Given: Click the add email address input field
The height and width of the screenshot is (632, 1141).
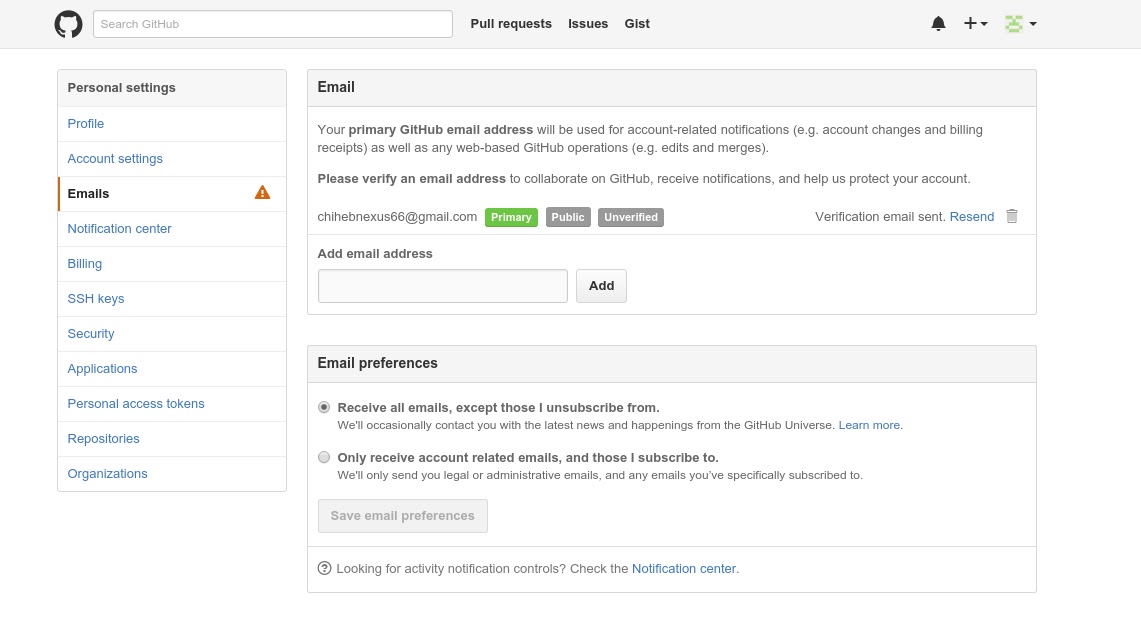Looking at the screenshot, I should point(442,285).
